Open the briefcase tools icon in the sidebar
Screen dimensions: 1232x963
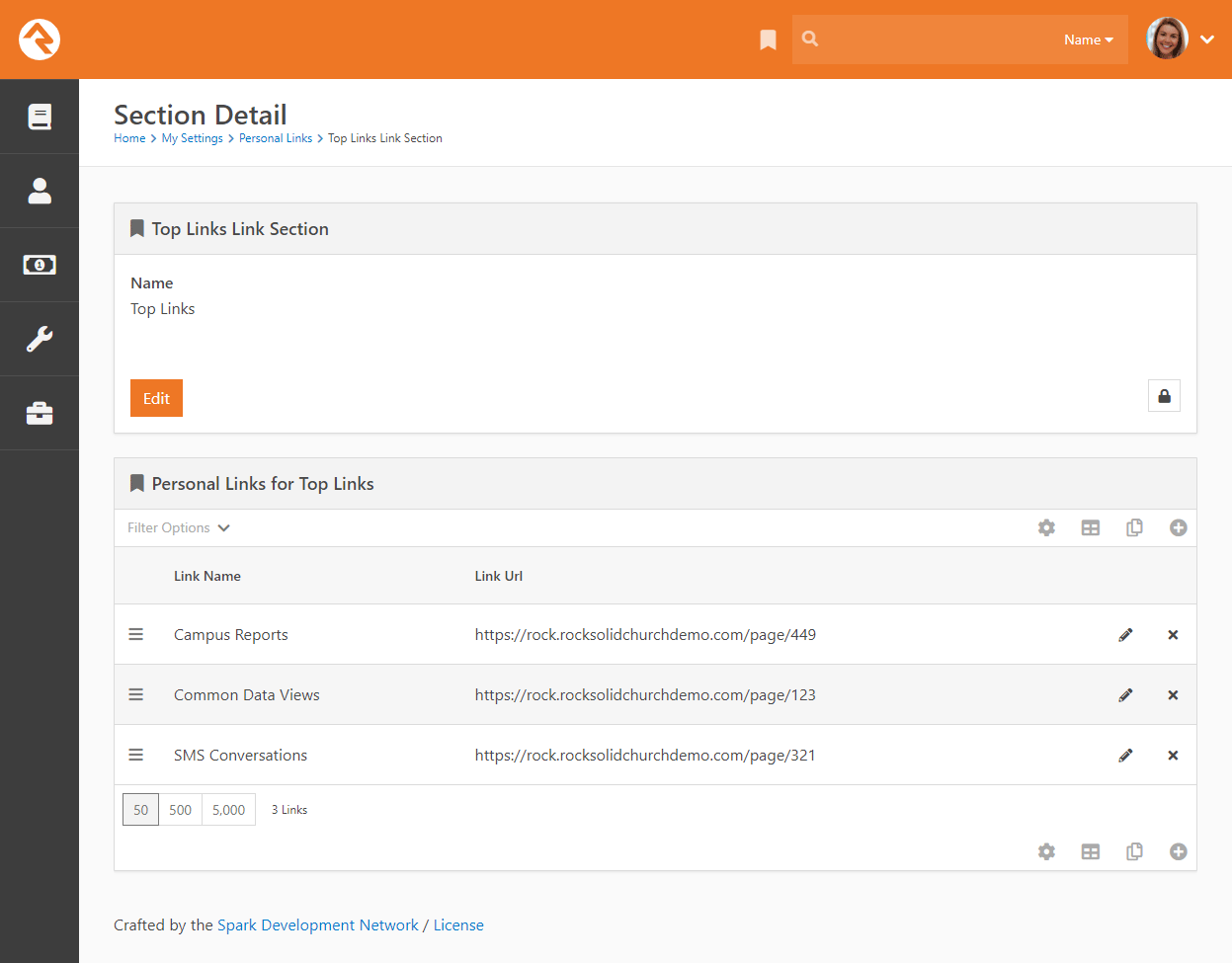coord(40,413)
